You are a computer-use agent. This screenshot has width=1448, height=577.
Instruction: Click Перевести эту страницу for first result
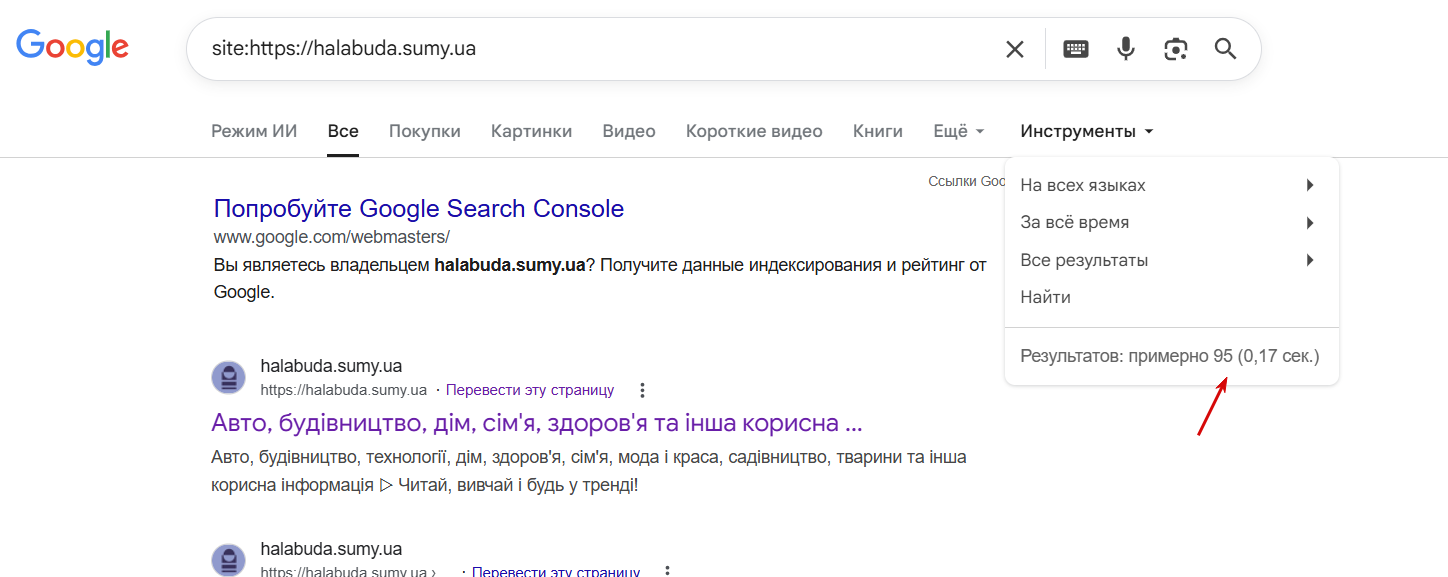pyautogui.click(x=530, y=390)
